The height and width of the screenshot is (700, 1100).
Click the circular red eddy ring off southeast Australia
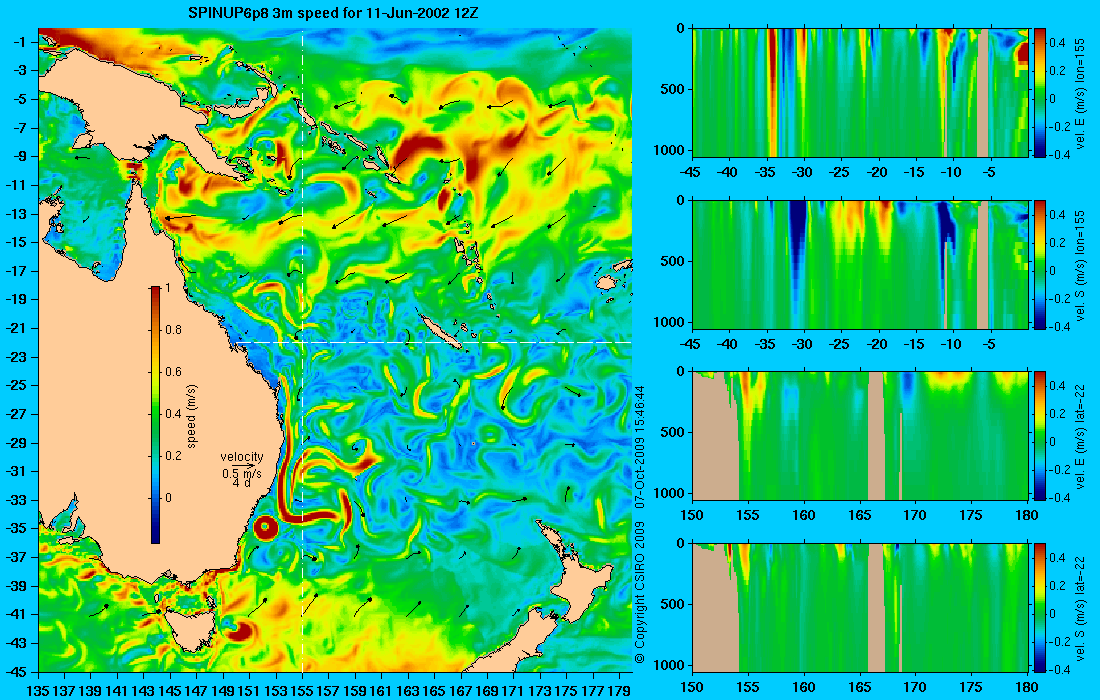pyautogui.click(x=266, y=528)
